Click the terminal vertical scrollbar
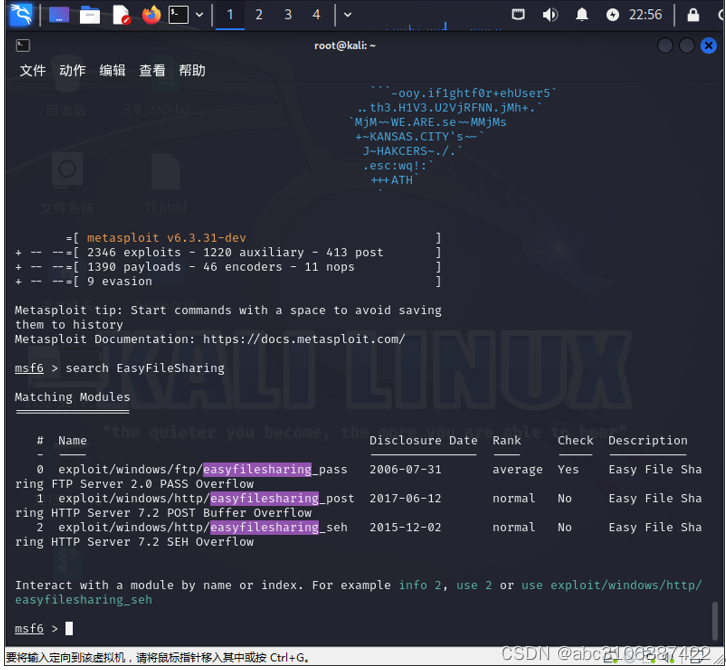Image resolution: width=726 pixels, height=670 pixels. (715, 621)
